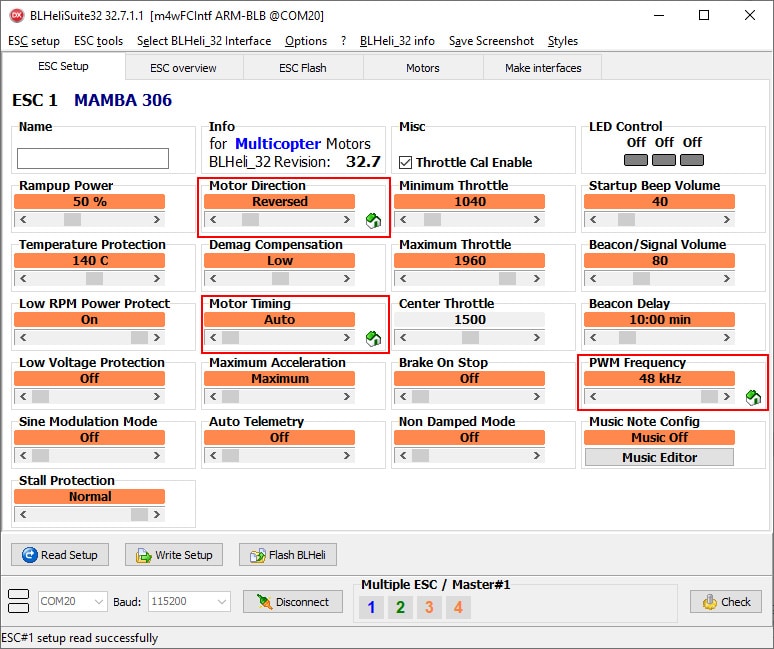
Task: Reset Motor Direction to default icon
Action: click(373, 221)
